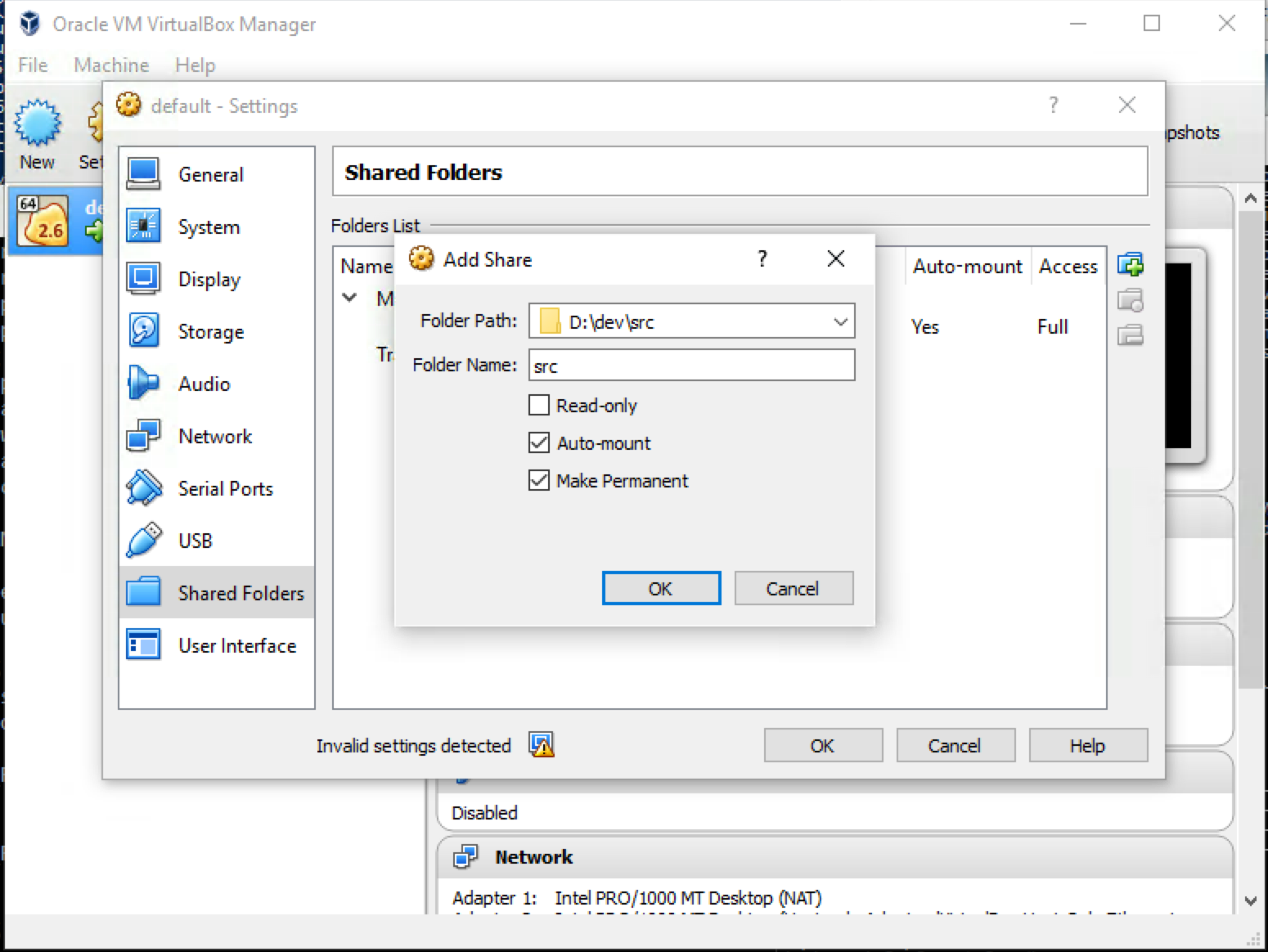
Task: Open the USB settings page
Action: pyautogui.click(x=196, y=541)
